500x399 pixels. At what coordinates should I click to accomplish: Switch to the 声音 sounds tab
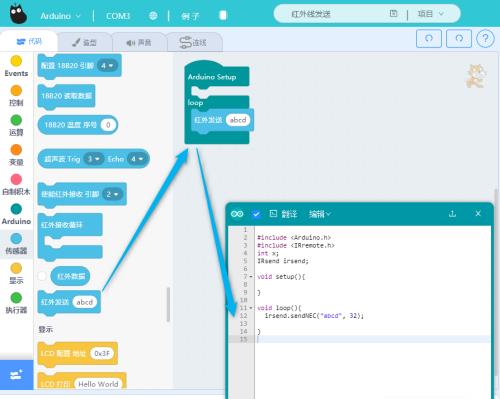pos(139,42)
